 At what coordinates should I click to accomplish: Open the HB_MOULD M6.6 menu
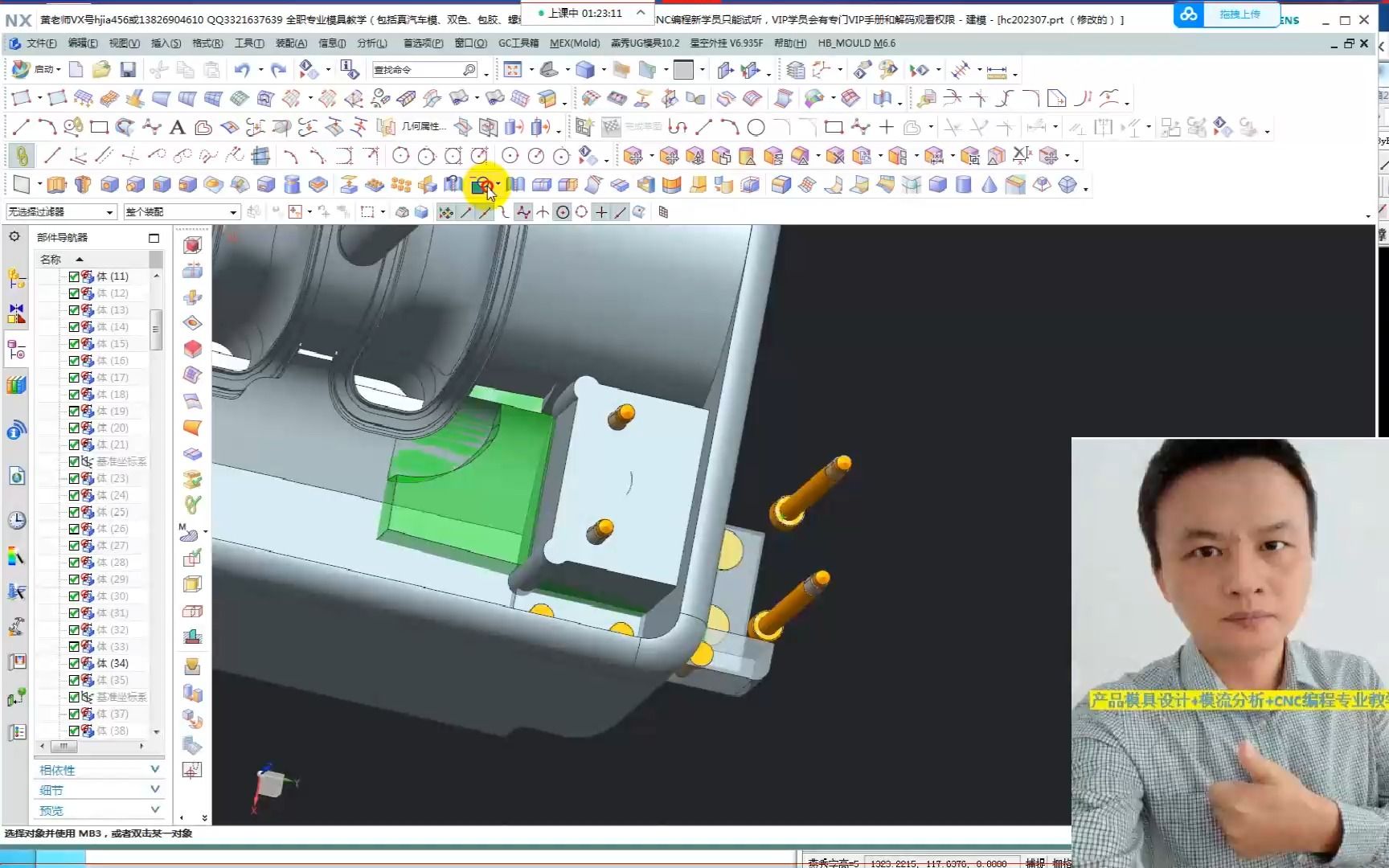point(857,43)
